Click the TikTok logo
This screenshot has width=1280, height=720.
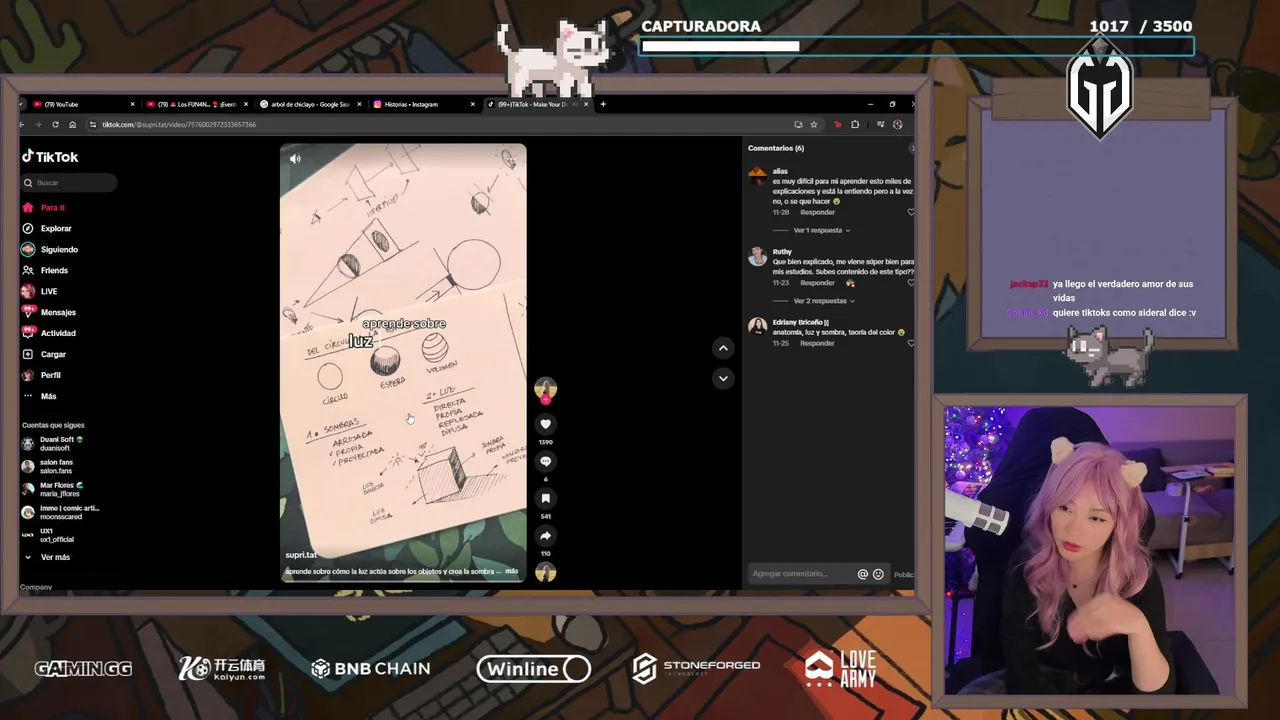[50, 157]
